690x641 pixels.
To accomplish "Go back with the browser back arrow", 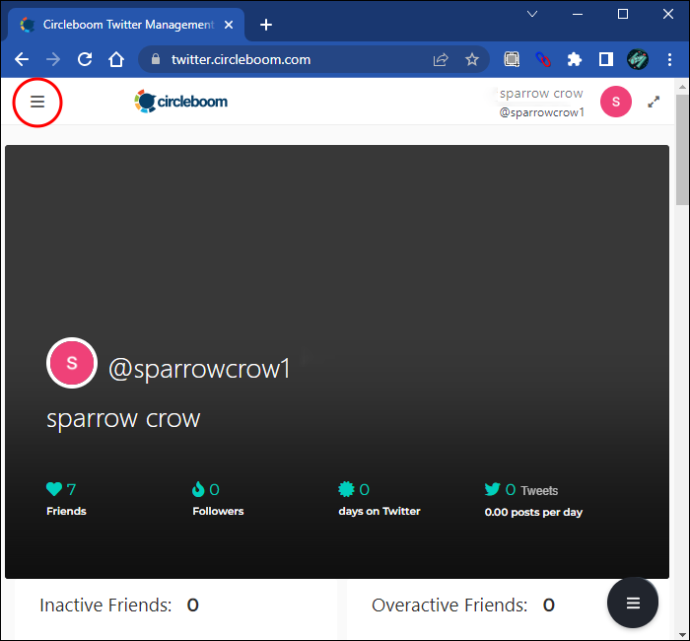I will tap(22, 59).
